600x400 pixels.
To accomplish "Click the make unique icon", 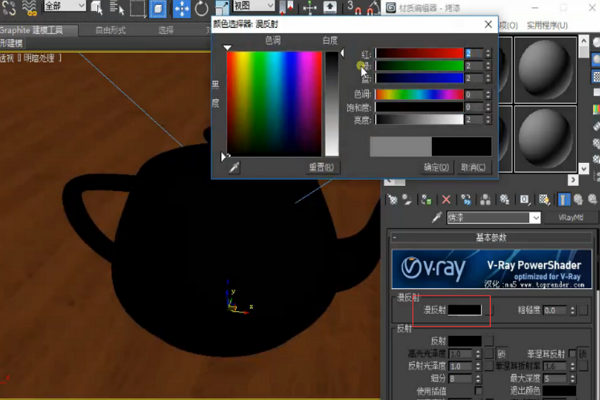I will point(485,199).
